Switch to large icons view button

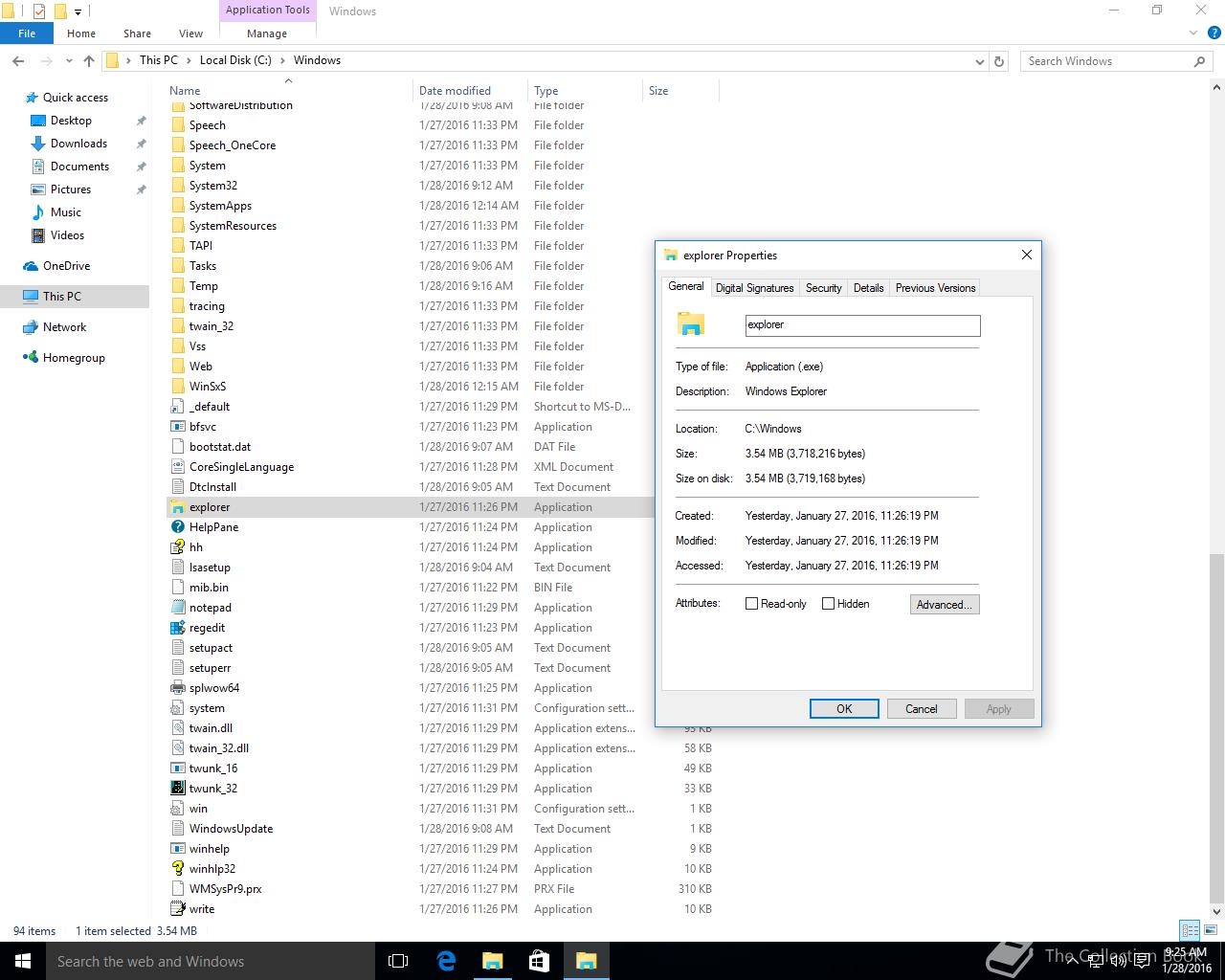[1210, 930]
